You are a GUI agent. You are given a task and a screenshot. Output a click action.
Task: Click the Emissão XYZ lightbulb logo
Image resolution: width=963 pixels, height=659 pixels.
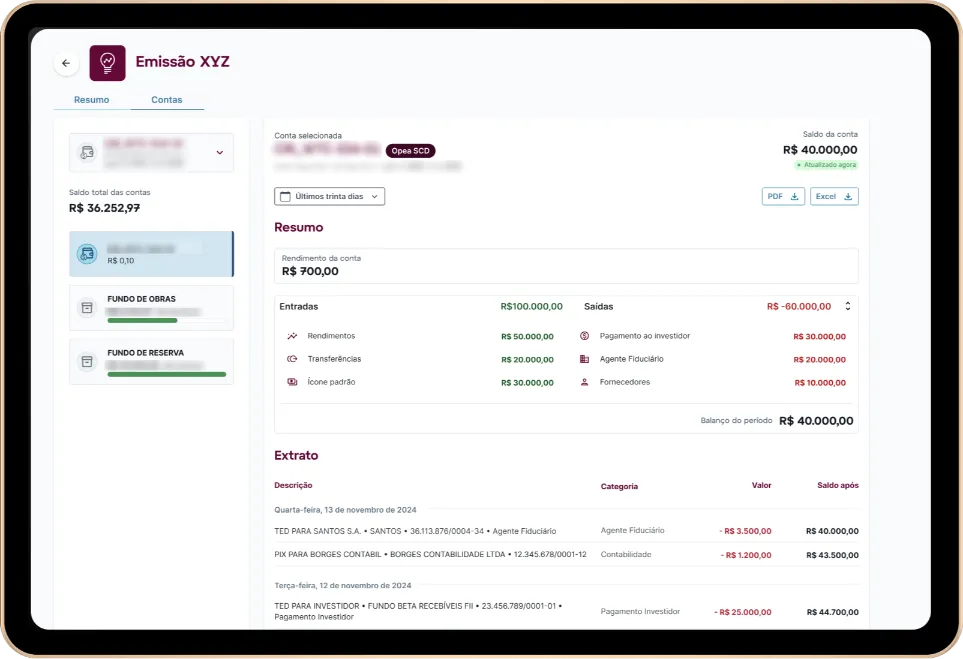[107, 63]
